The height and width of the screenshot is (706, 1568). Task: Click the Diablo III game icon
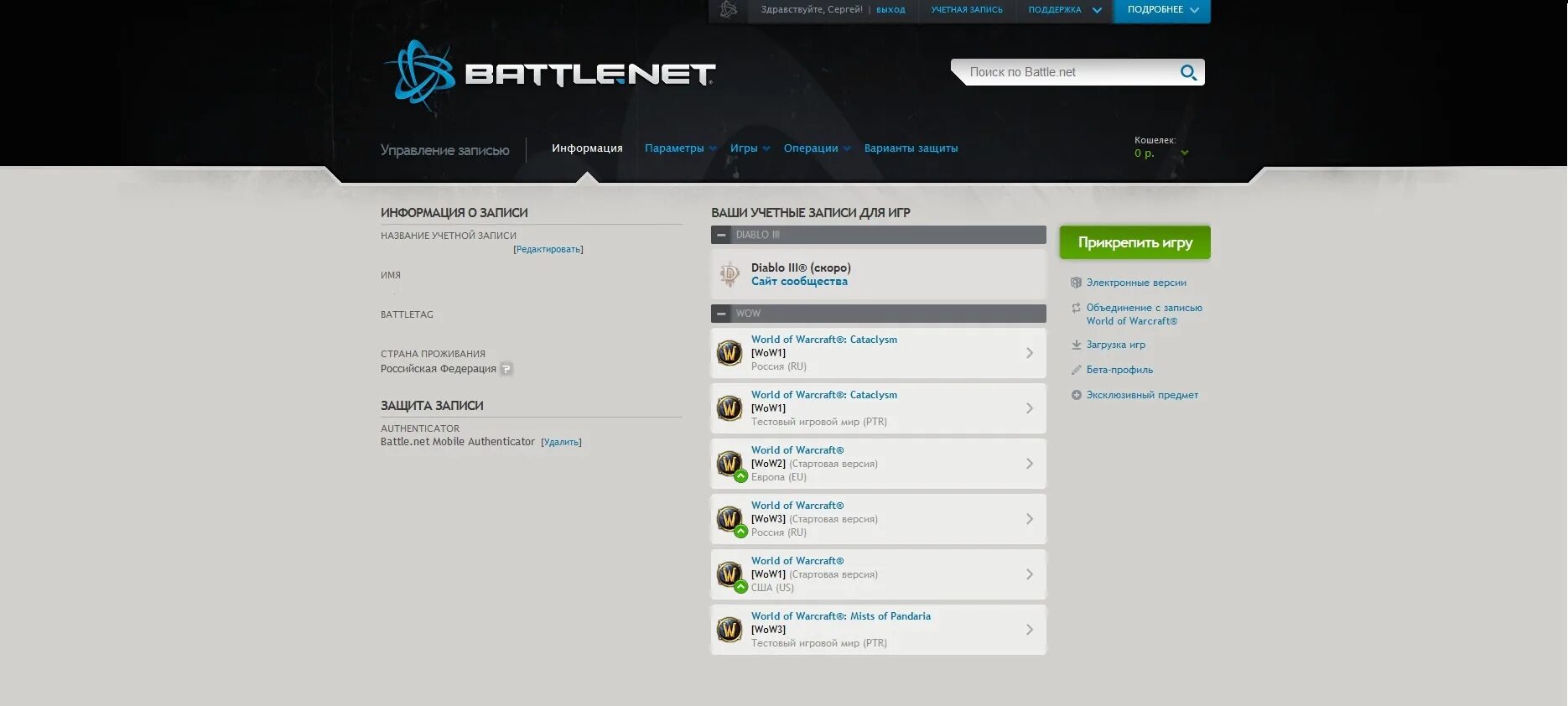[x=729, y=274]
